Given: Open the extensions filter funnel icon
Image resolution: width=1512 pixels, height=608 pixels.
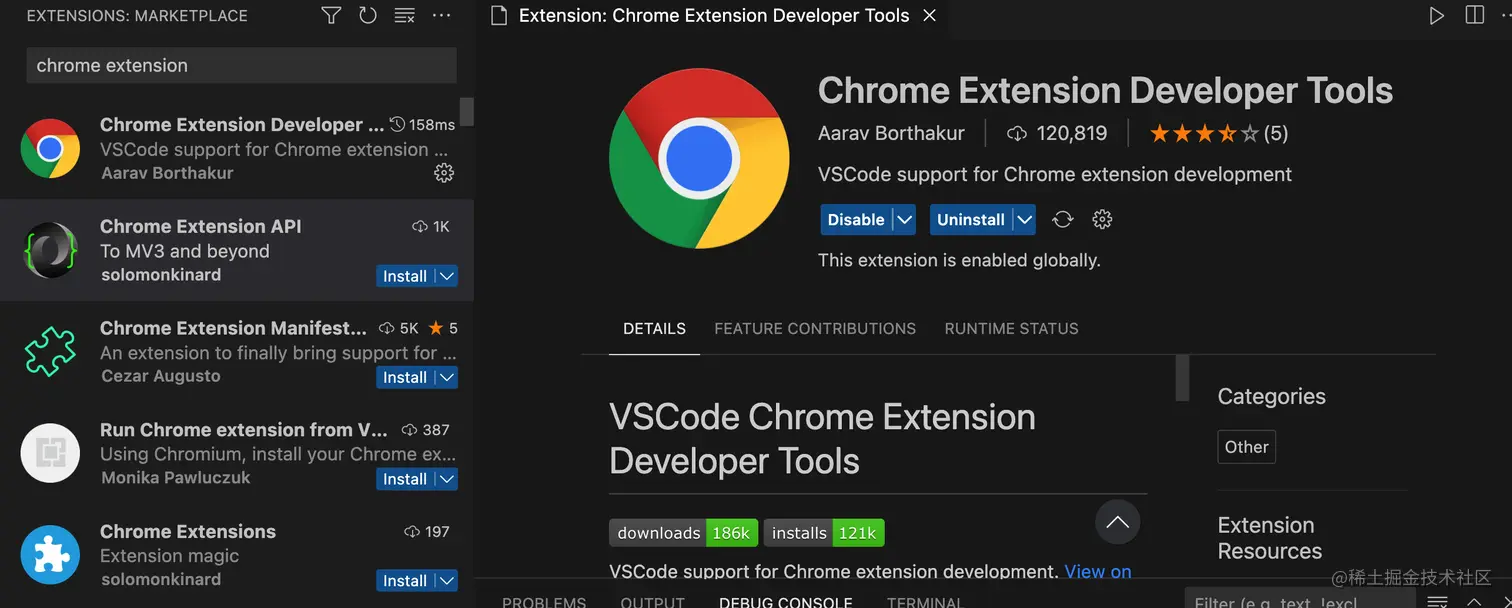Looking at the screenshot, I should coord(331,16).
